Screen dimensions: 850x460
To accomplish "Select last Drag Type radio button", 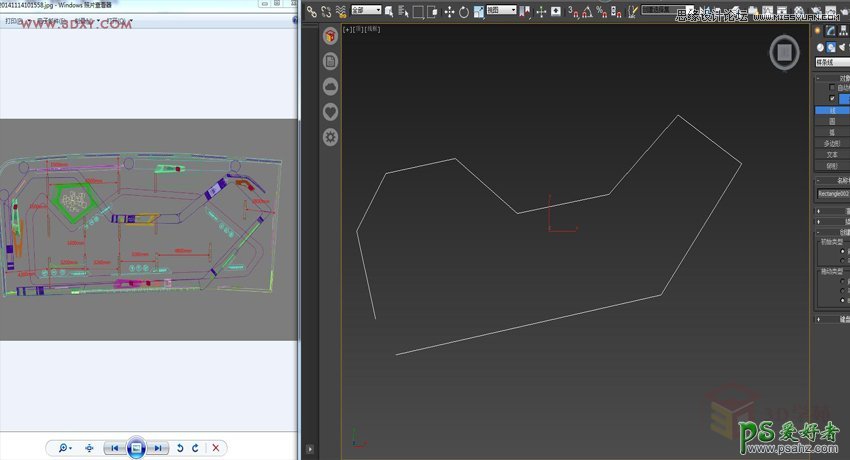I will point(842,300).
